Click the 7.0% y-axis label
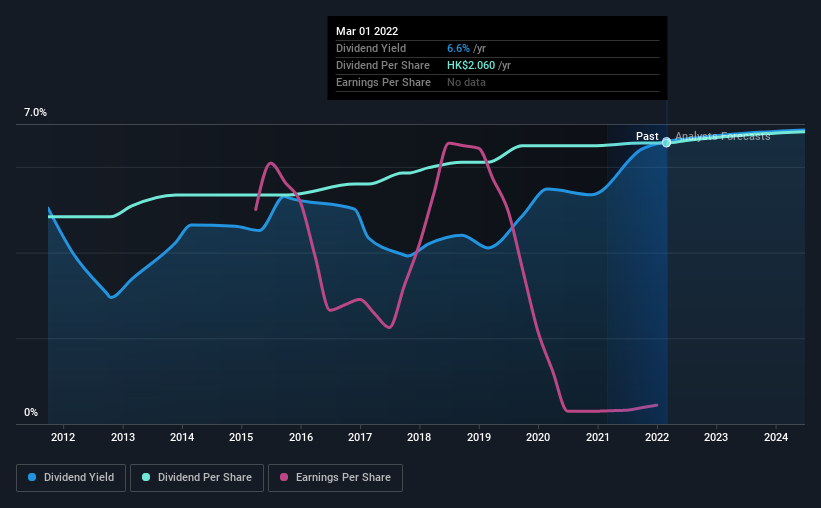 tap(35, 113)
